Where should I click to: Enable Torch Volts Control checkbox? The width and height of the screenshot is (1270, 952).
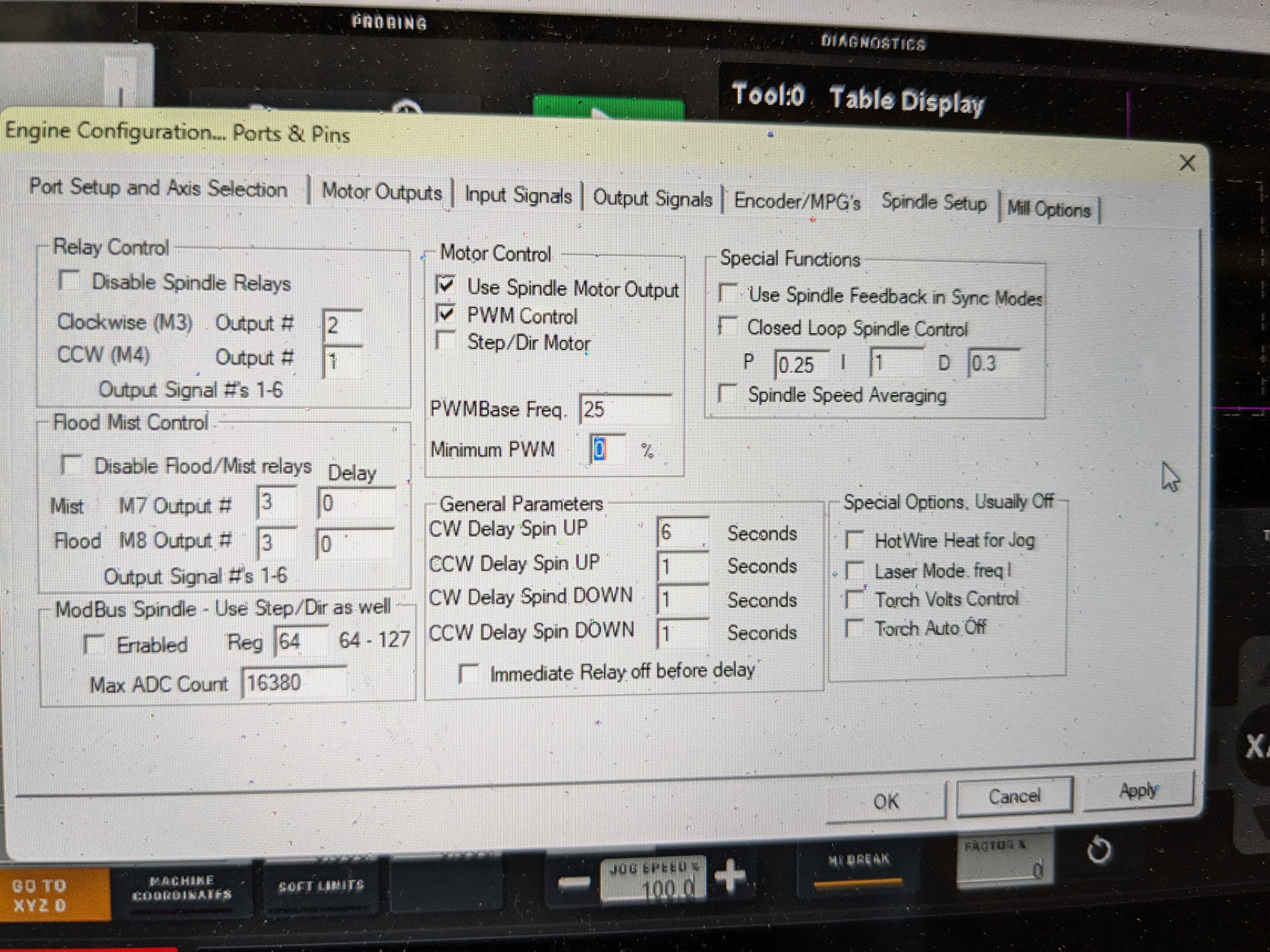[x=854, y=599]
